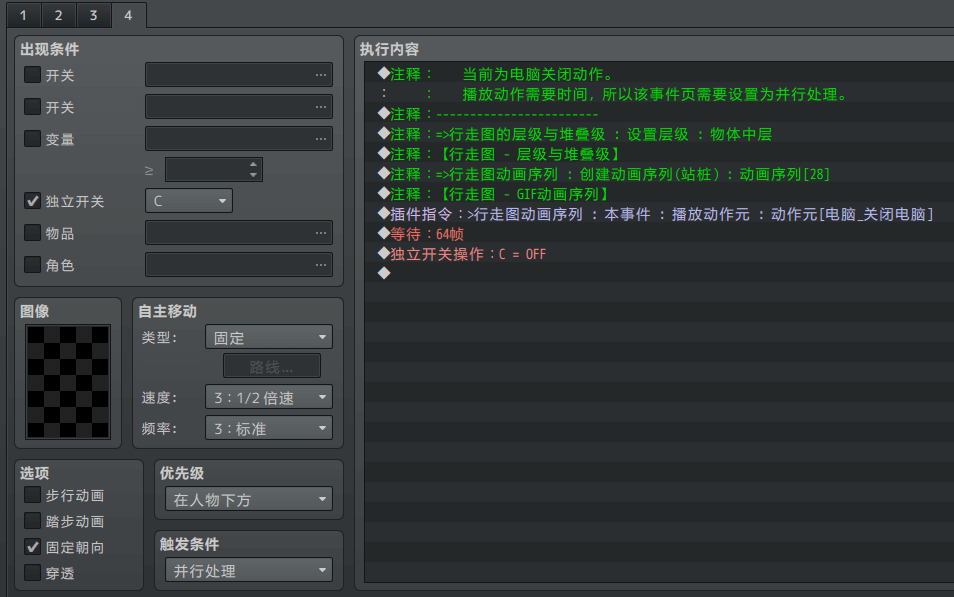Open the 独立开关 C dropdown
The width and height of the screenshot is (954, 597).
(x=189, y=201)
